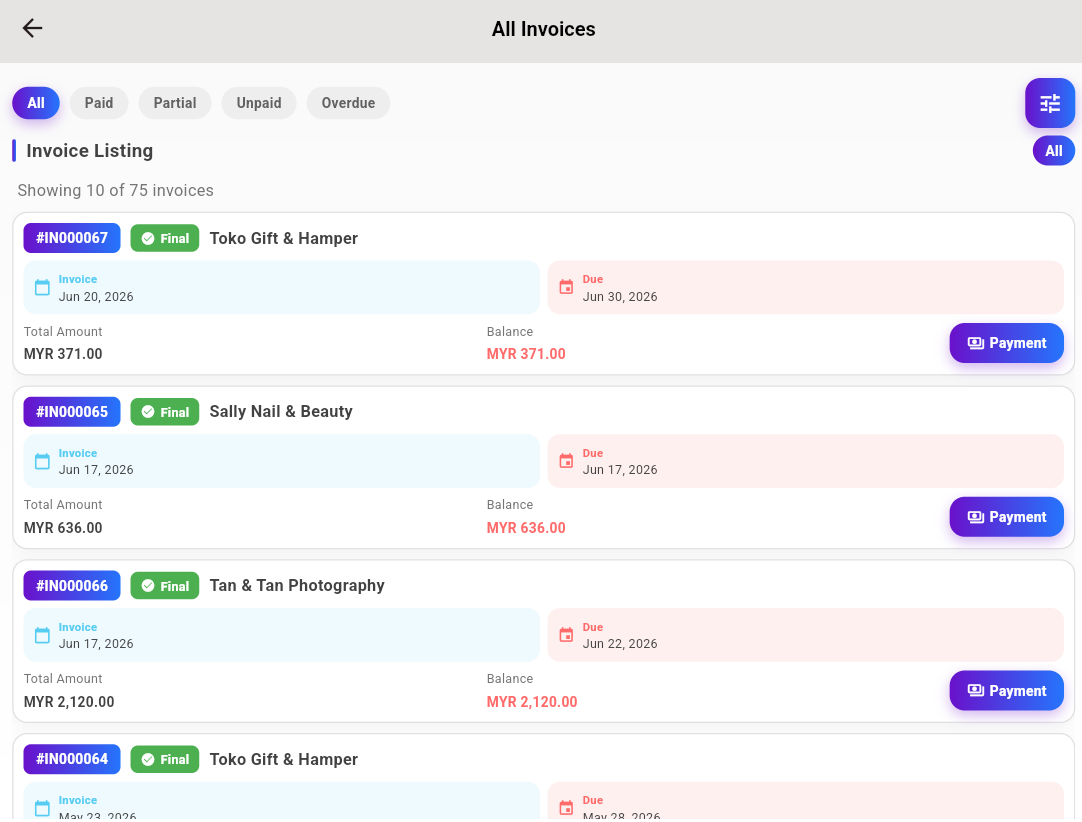Click invoice date calendar icon for Jun 20, 2026
The width and height of the screenshot is (1082, 822).
[42, 287]
